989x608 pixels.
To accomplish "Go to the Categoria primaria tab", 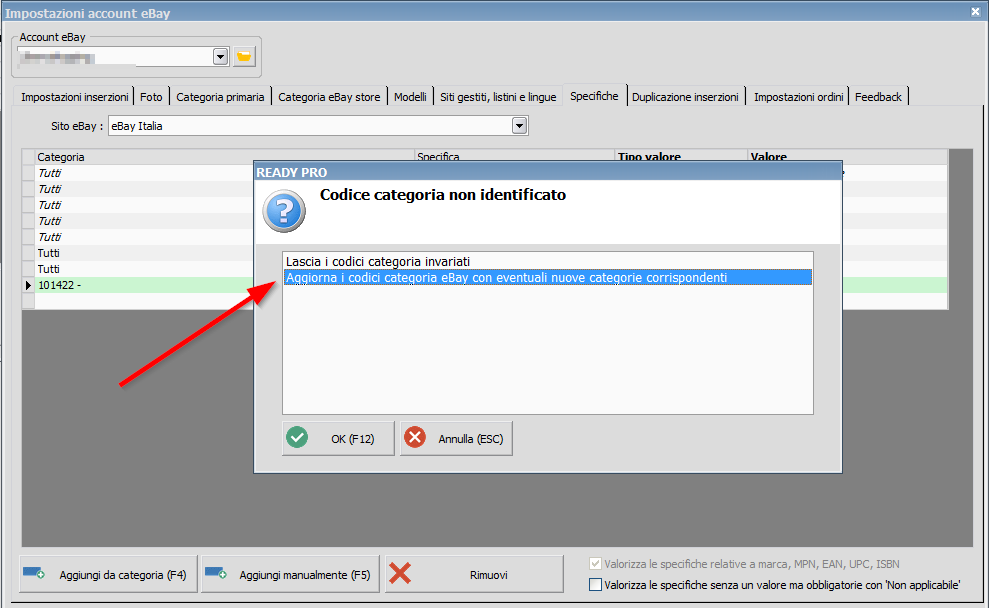I will (x=220, y=96).
